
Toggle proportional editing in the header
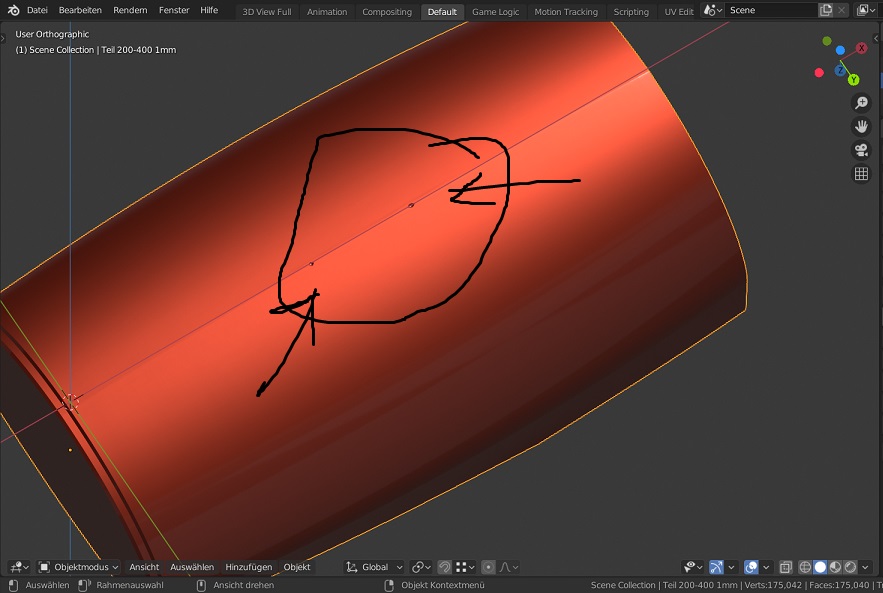[x=488, y=567]
